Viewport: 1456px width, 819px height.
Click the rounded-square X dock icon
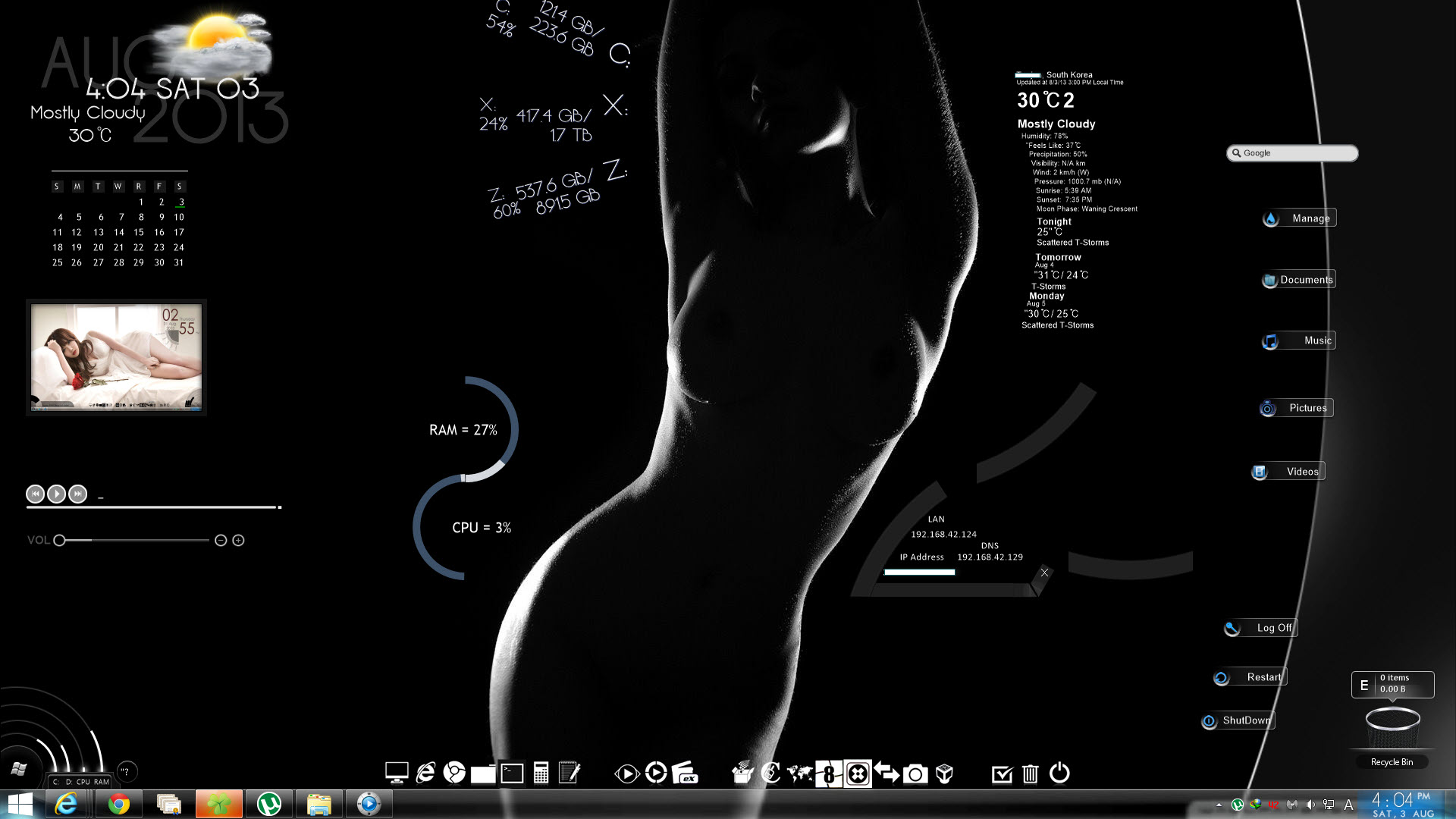coord(858,773)
